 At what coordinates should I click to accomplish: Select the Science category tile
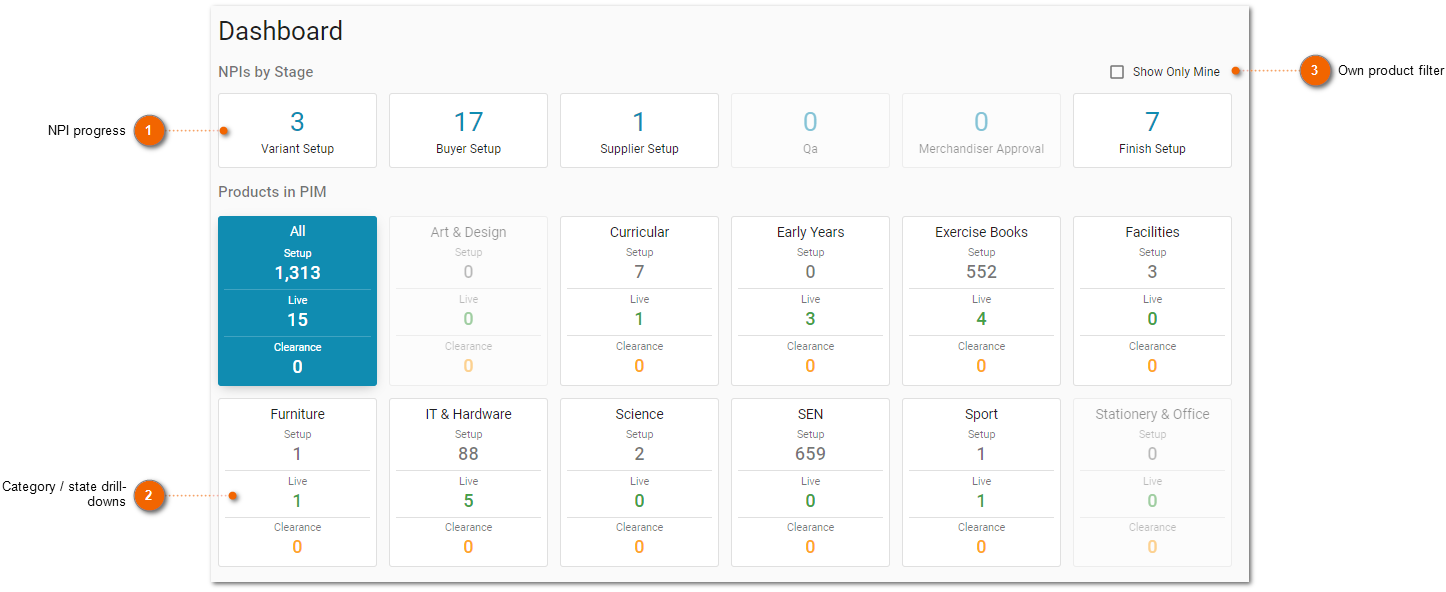(x=639, y=483)
